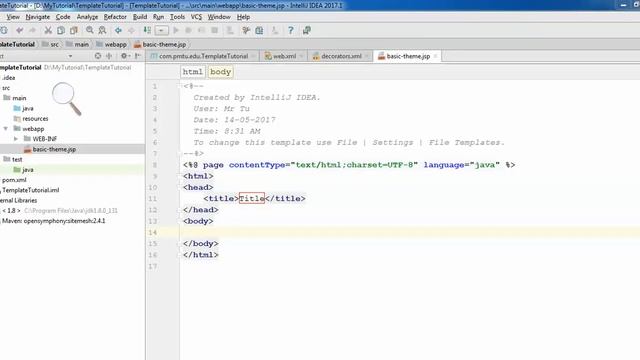Click the body breadcrumb in the editor
The image size is (640, 360).
coord(220,72)
